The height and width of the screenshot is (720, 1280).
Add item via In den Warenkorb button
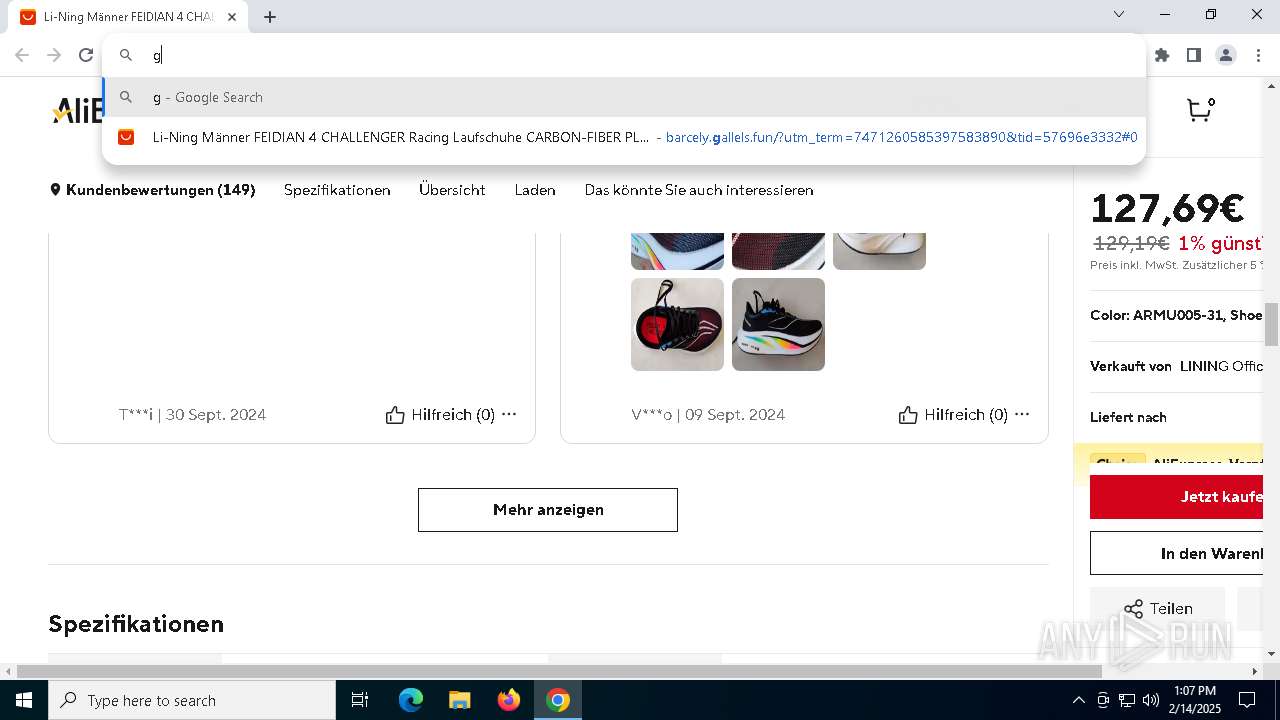(x=1177, y=553)
